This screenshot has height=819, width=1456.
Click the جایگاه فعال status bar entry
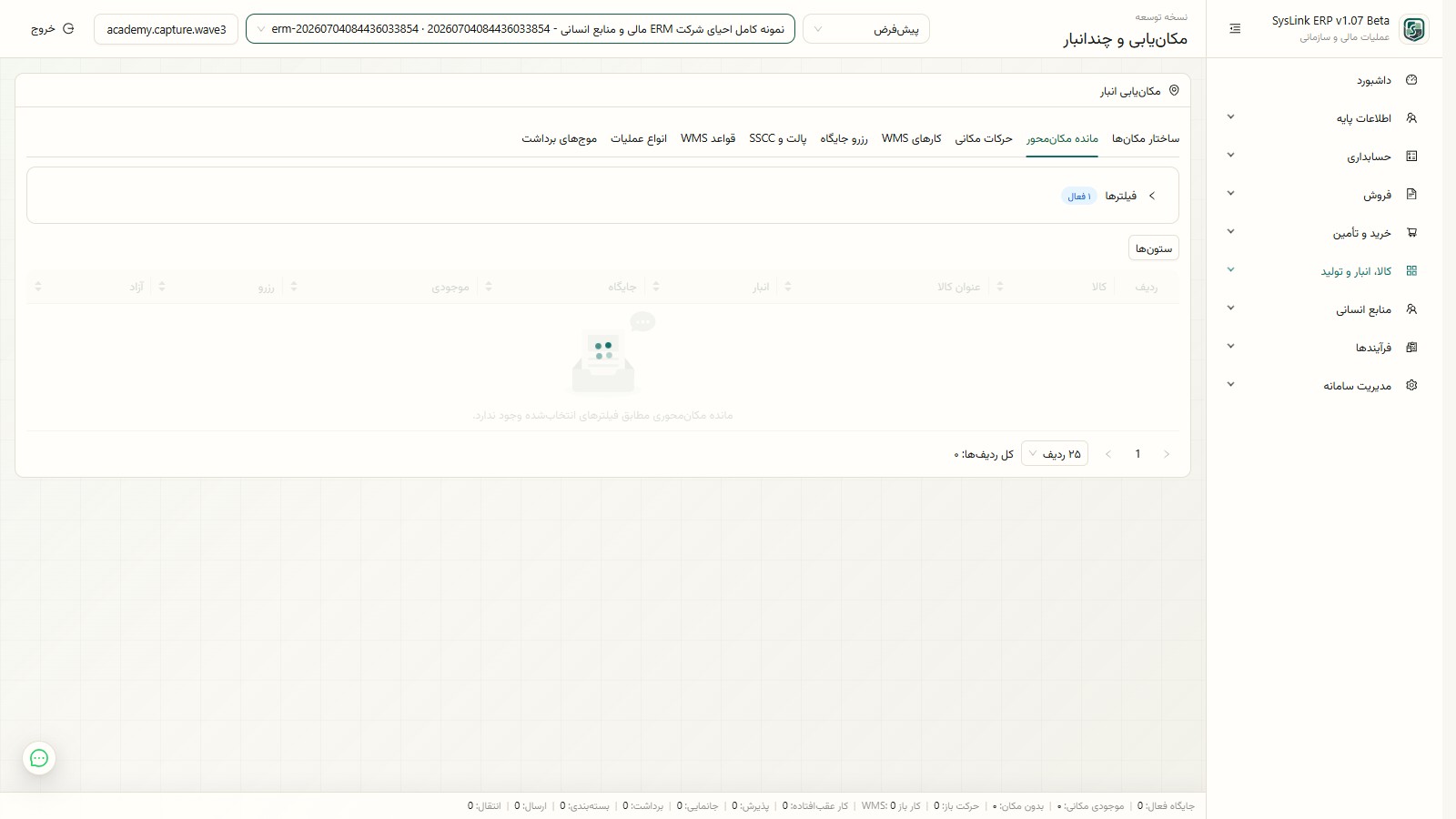pyautogui.click(x=1166, y=806)
